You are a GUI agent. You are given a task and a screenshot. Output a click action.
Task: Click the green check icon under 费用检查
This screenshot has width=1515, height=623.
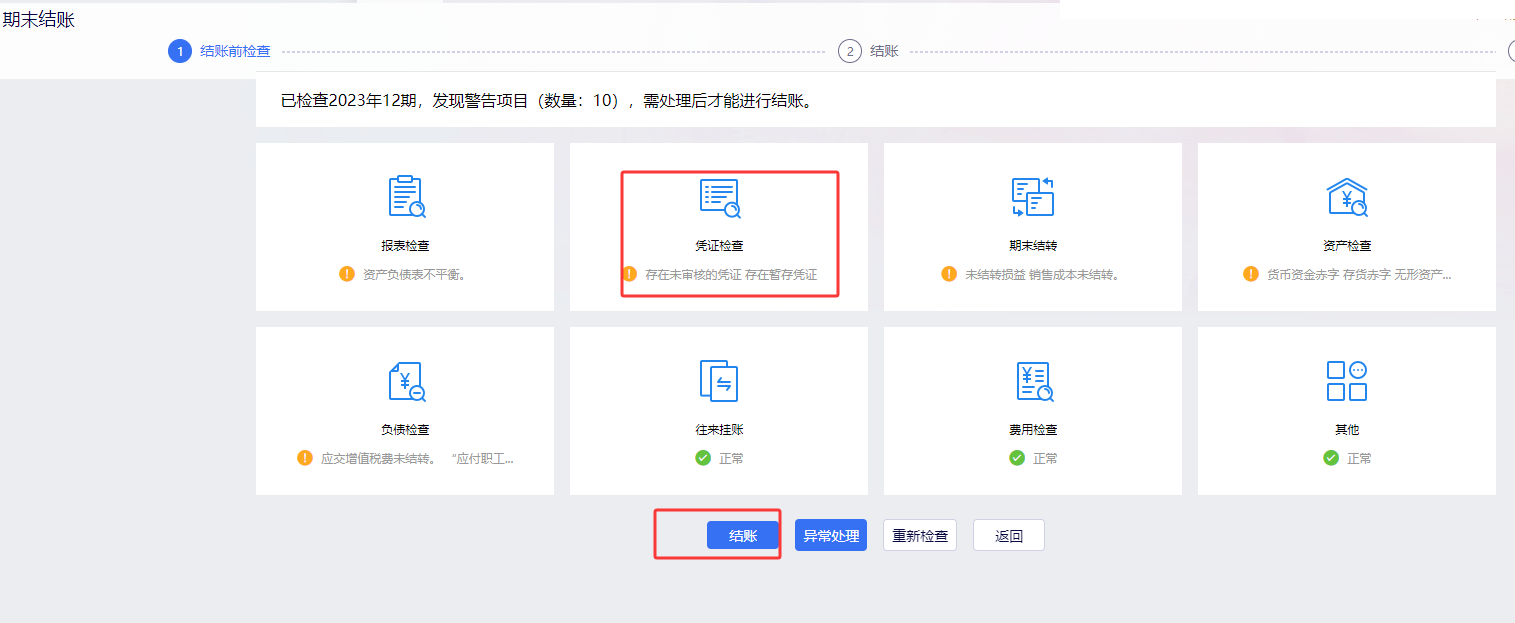(1017, 458)
